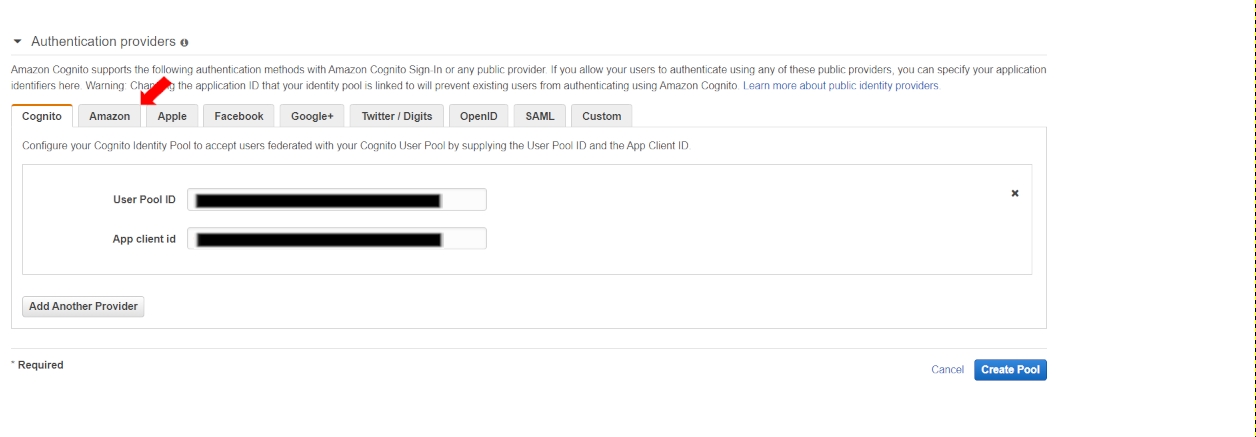The height and width of the screenshot is (437, 1256).
Task: Click the Authentication providers heading text
Action: 103,42
